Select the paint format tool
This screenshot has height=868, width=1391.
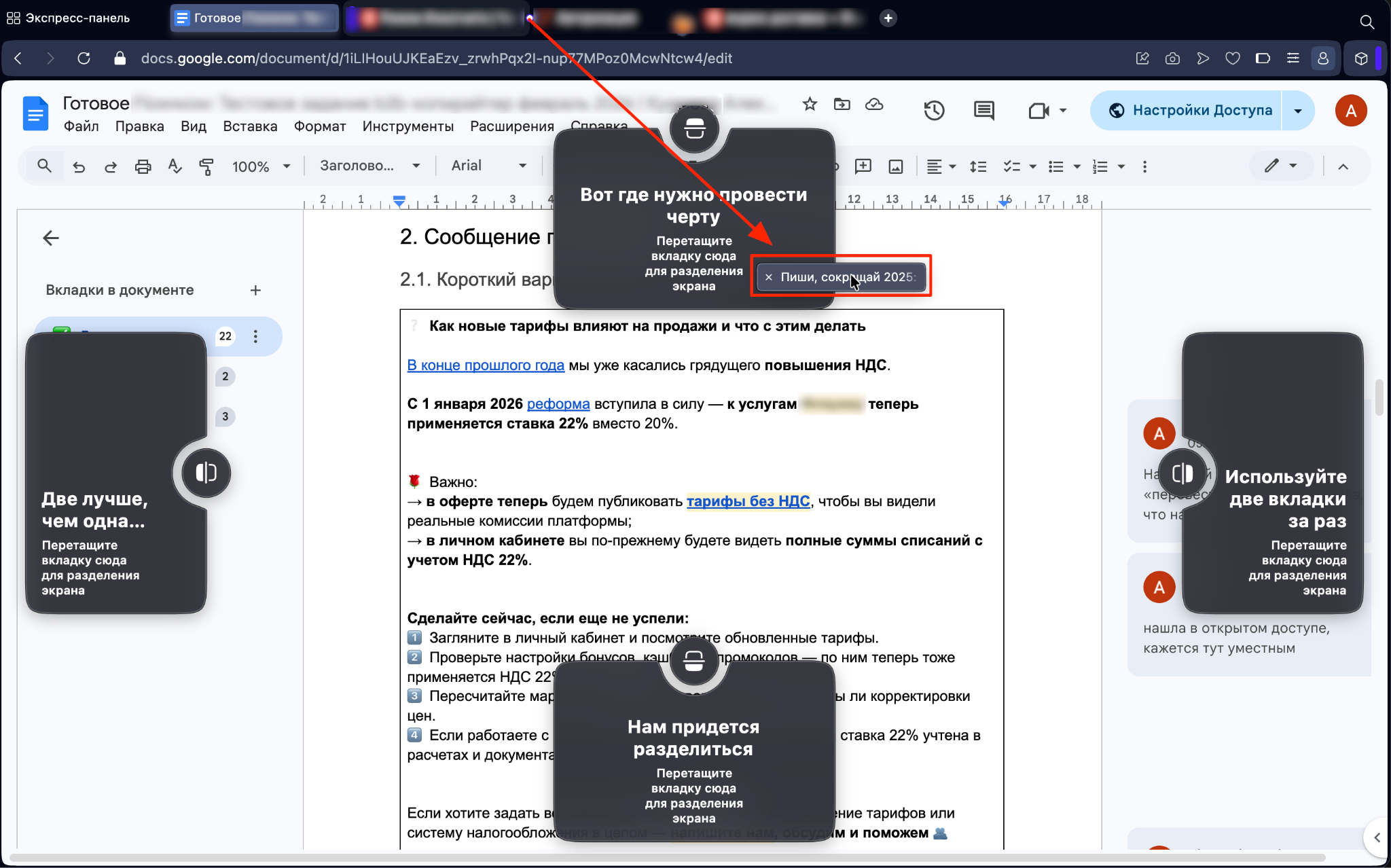206,166
